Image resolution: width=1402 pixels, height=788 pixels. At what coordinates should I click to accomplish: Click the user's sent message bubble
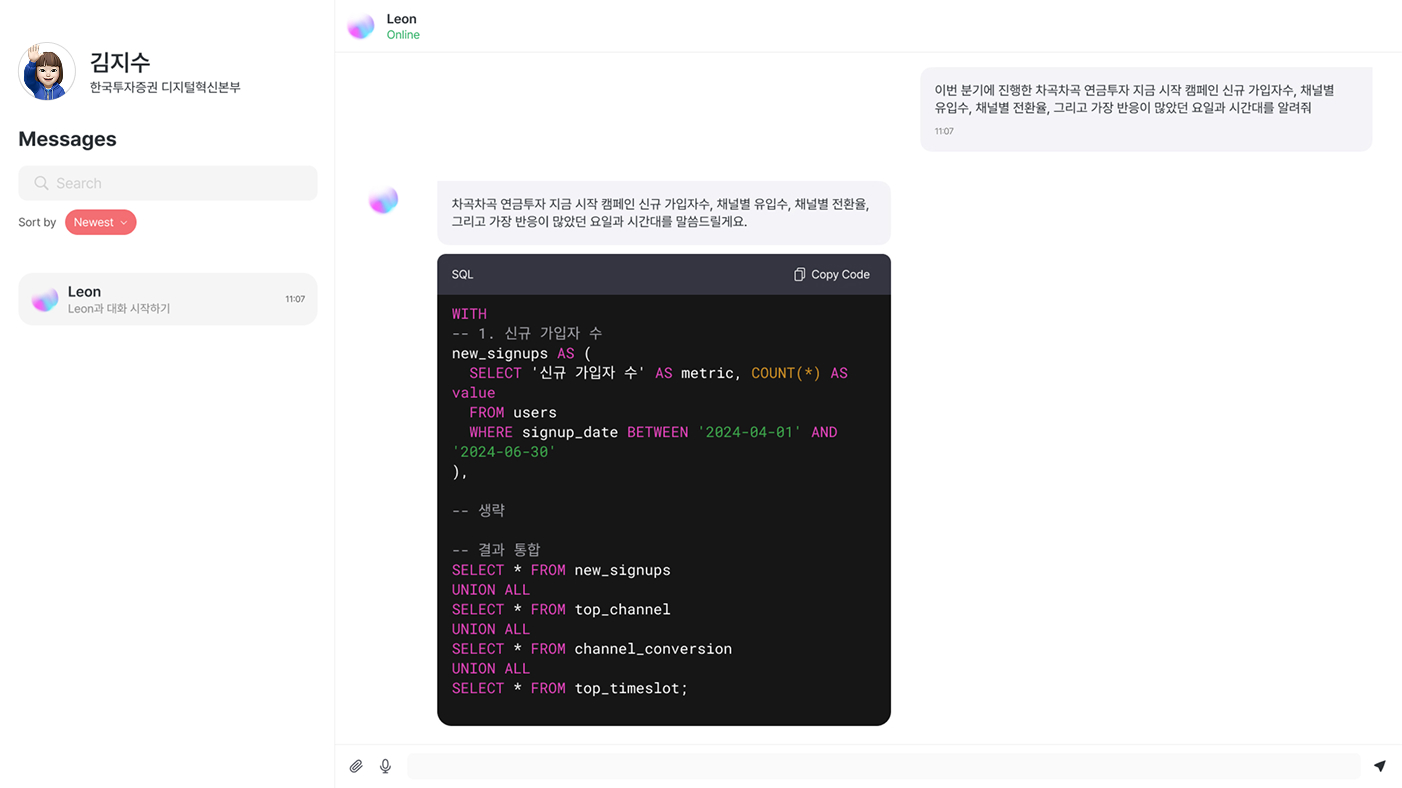click(x=1146, y=109)
